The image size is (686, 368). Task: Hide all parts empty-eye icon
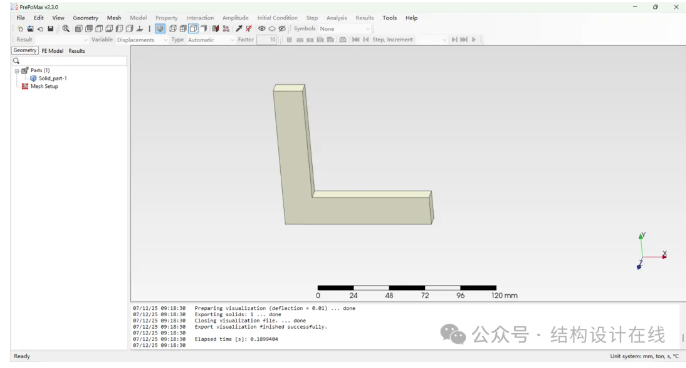272,29
